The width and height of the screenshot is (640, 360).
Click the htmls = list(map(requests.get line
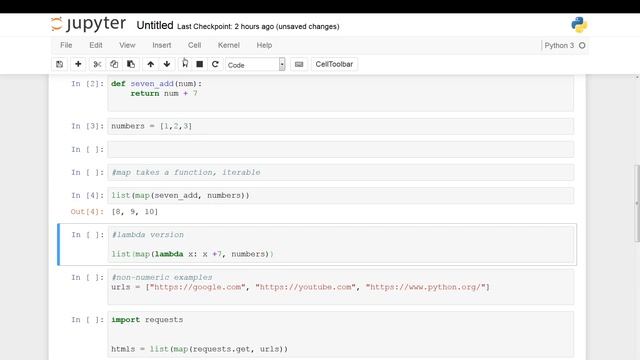(200, 349)
